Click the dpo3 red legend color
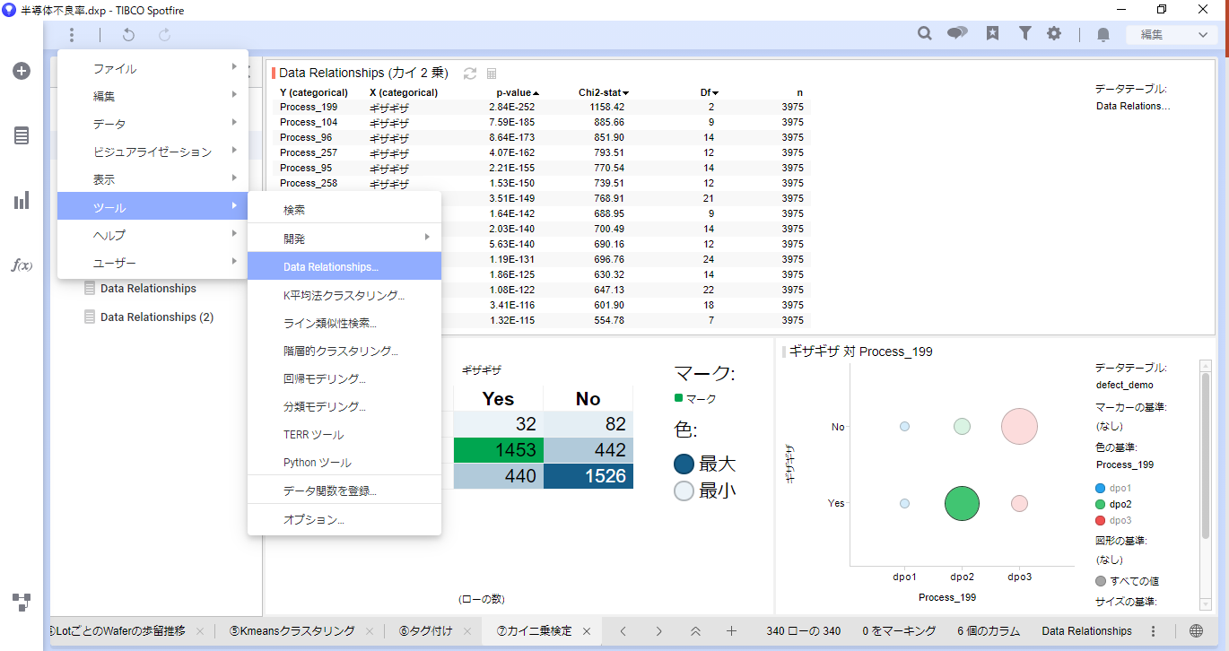The width and height of the screenshot is (1229, 651). tap(1101, 520)
